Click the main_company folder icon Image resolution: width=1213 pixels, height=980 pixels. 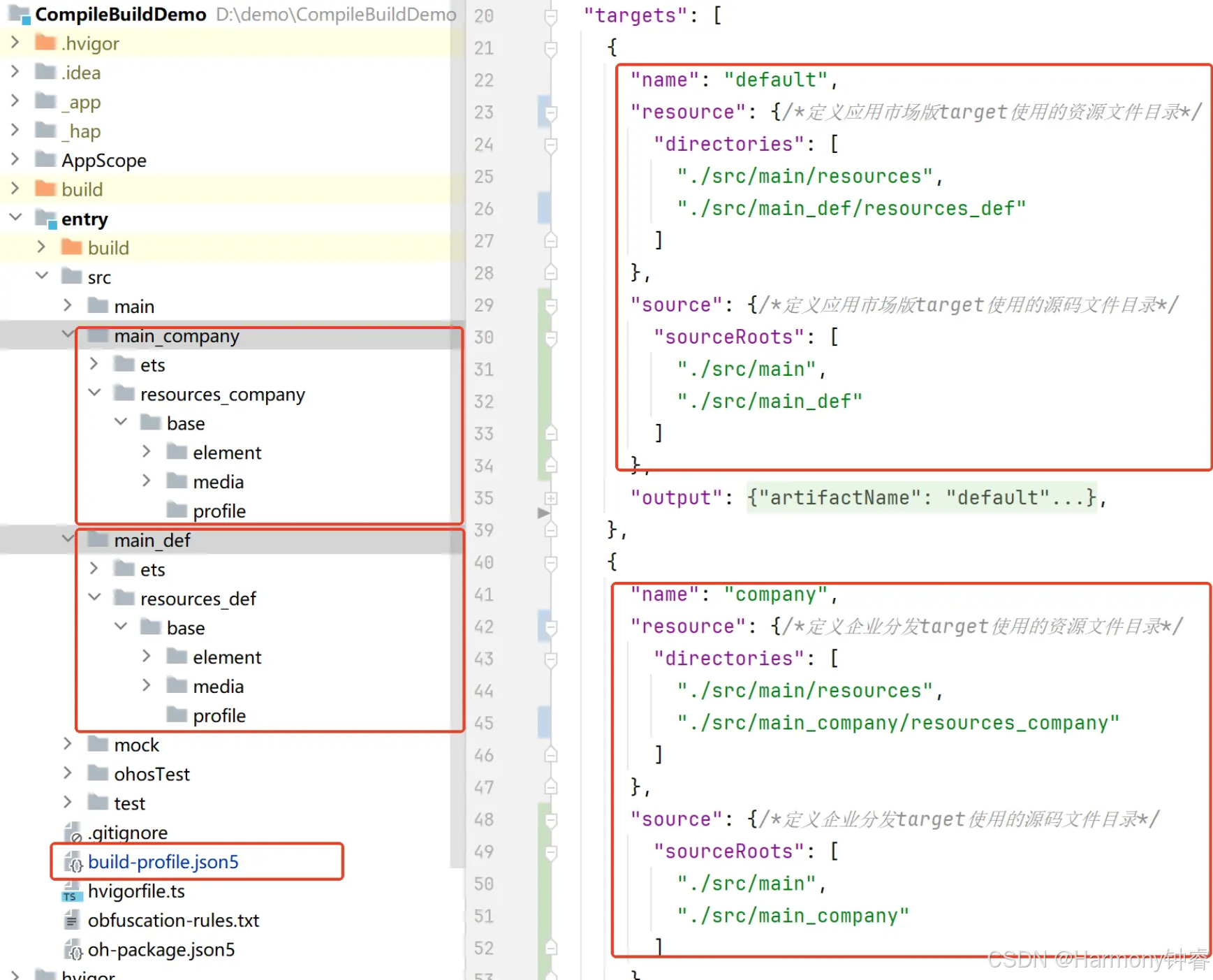tap(98, 335)
